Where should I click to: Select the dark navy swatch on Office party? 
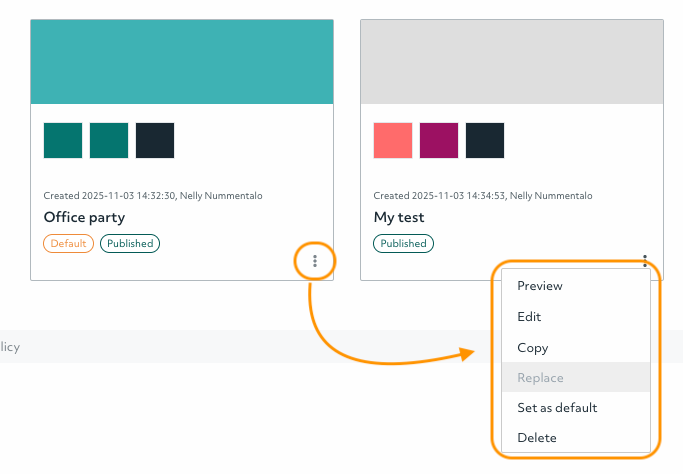(155, 141)
